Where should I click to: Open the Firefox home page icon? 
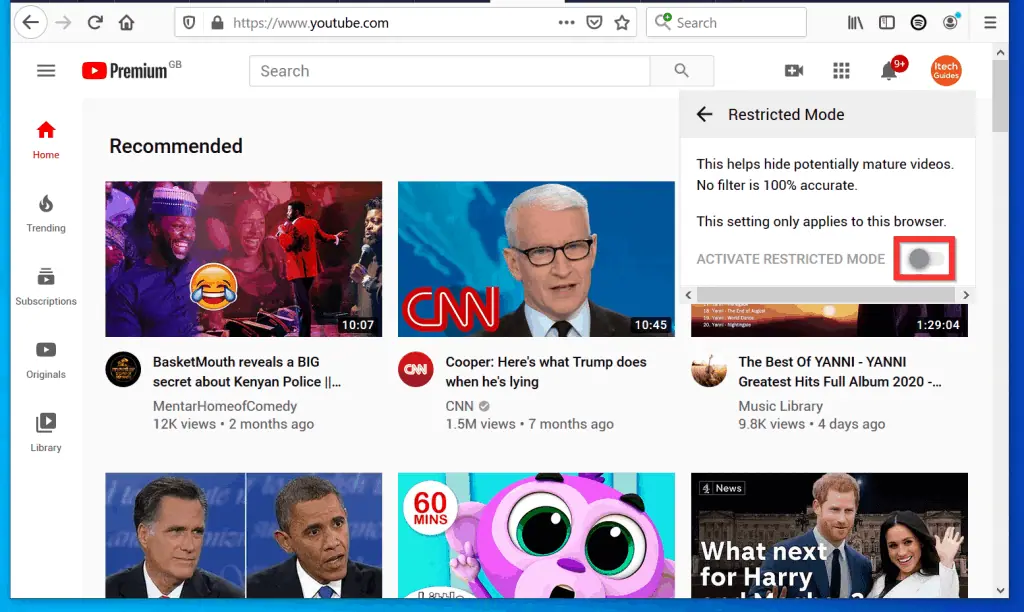[x=126, y=23]
